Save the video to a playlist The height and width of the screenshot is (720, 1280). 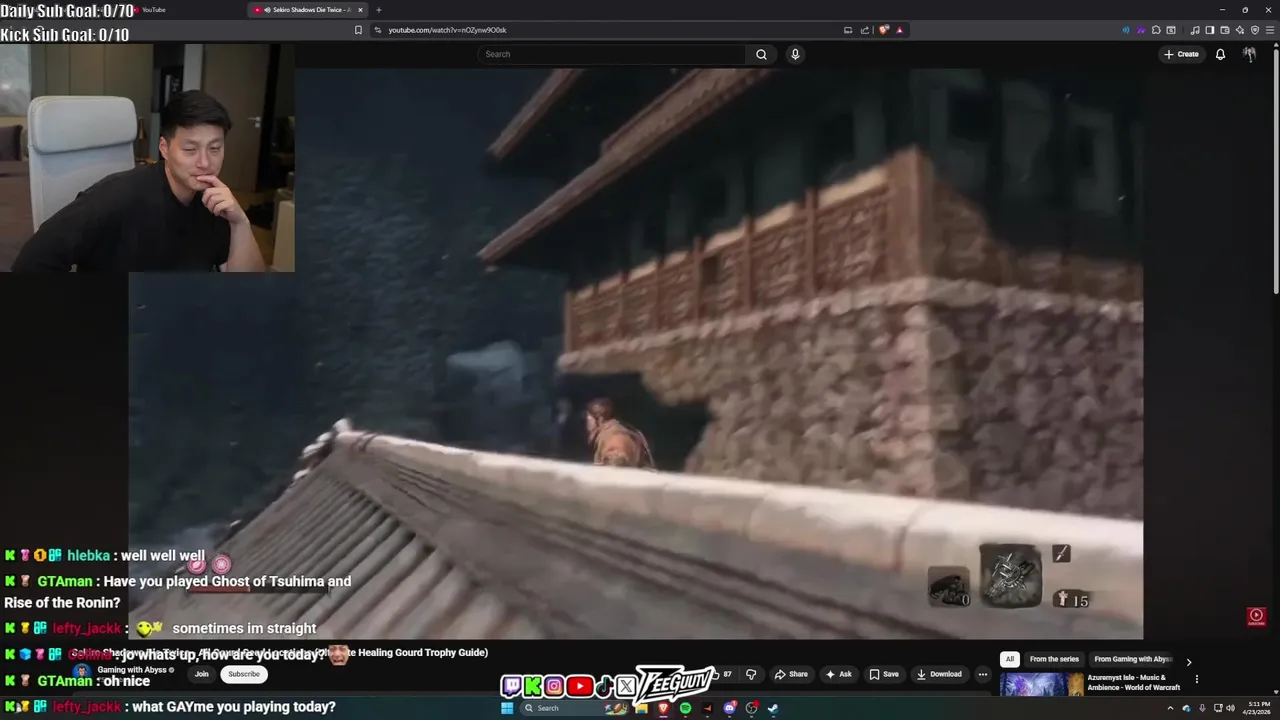coord(884,674)
